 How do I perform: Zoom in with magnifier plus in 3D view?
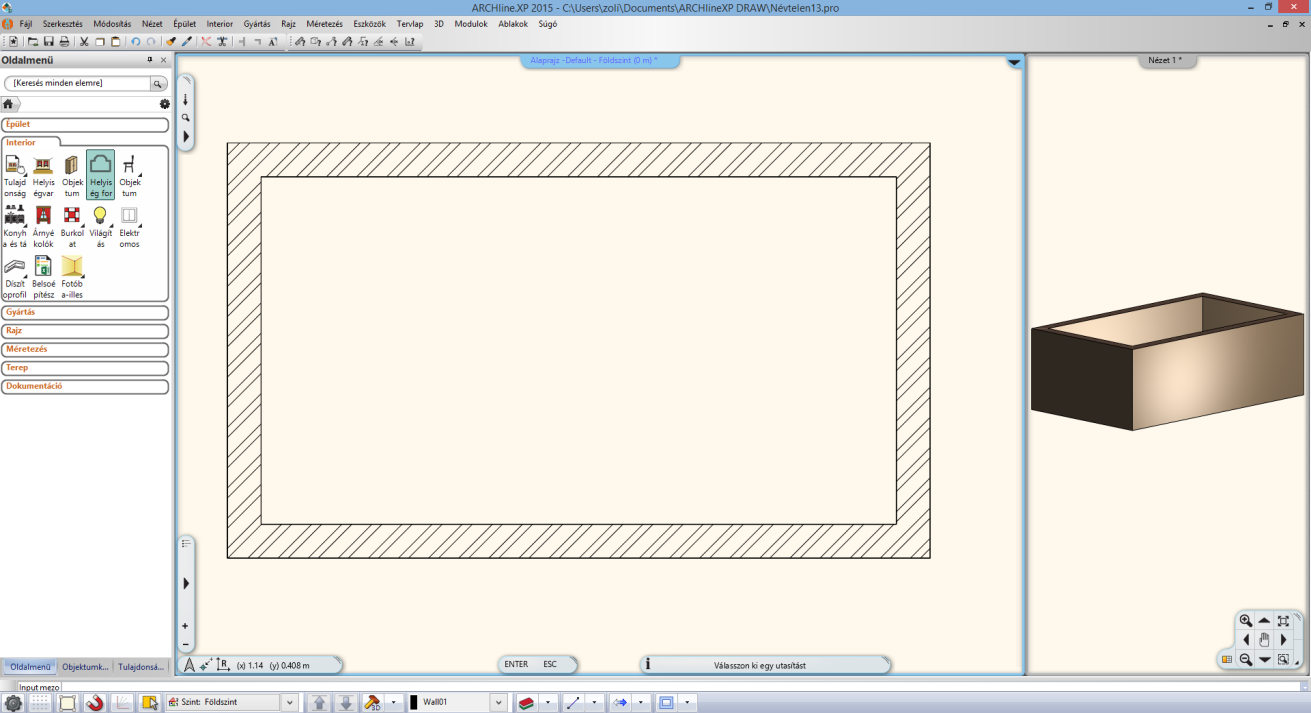[x=1245, y=621]
